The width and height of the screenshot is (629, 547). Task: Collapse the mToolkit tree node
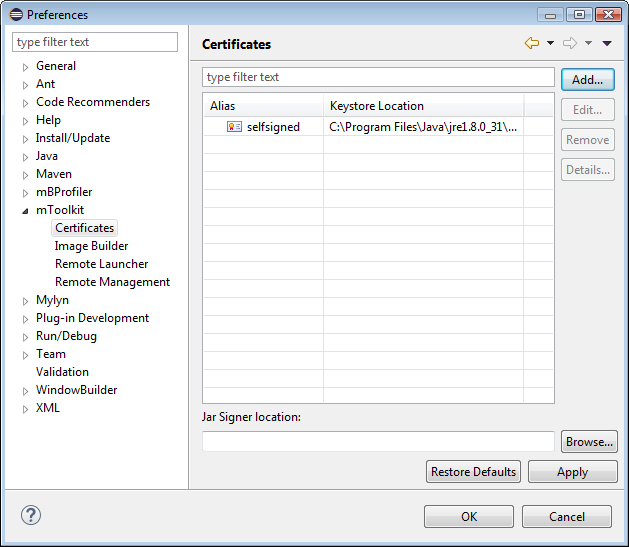(26, 211)
